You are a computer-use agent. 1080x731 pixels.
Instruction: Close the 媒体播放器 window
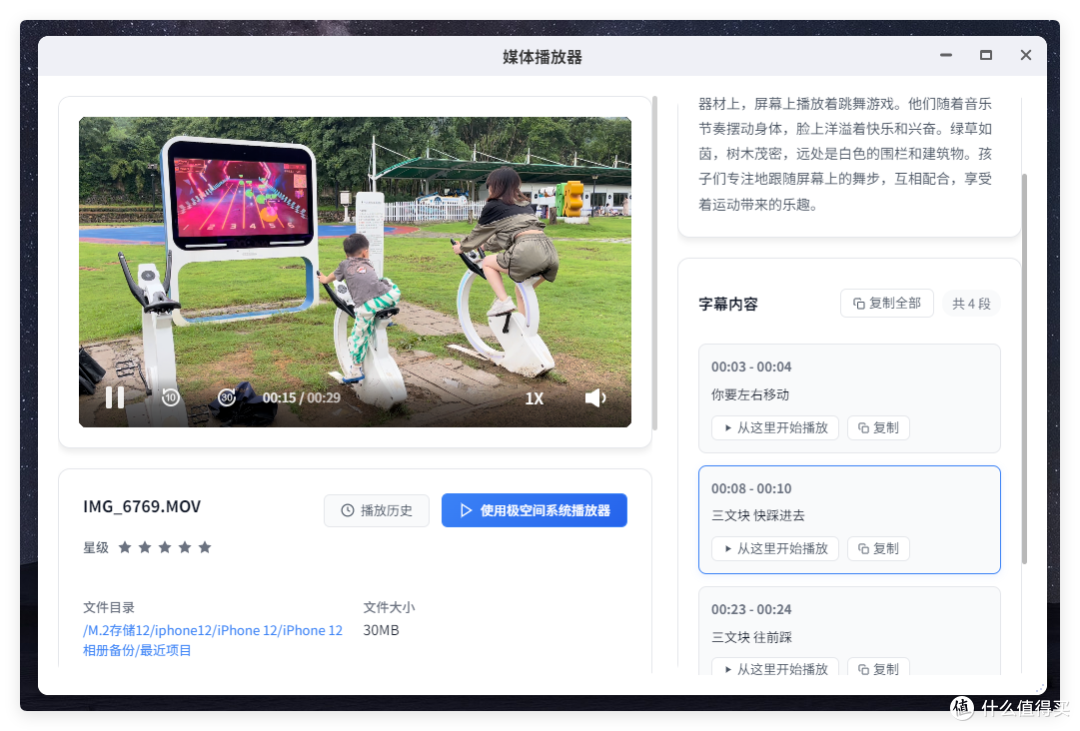tap(1026, 55)
